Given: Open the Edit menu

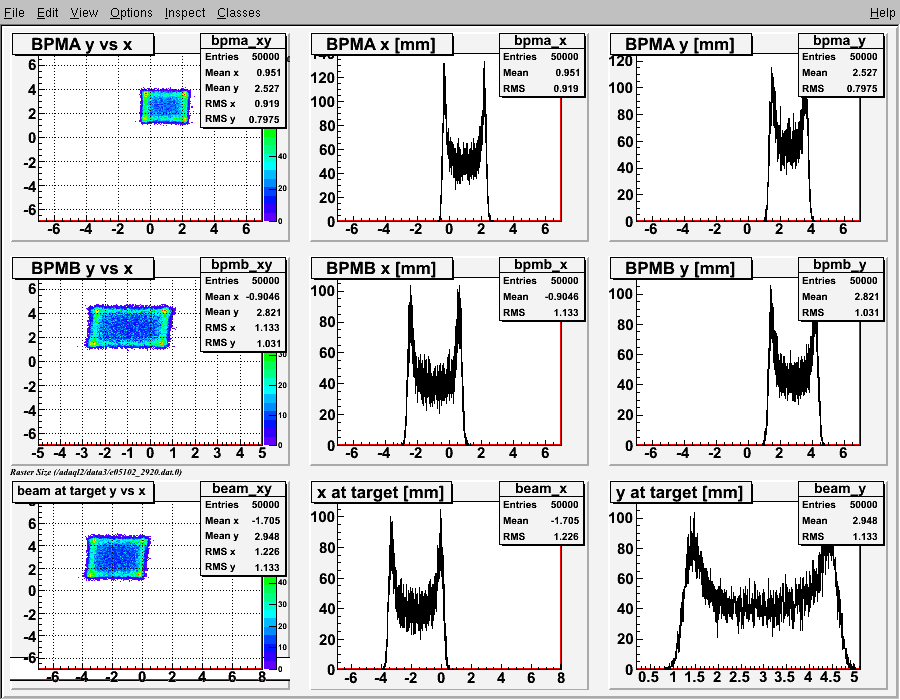Looking at the screenshot, I should click(48, 13).
